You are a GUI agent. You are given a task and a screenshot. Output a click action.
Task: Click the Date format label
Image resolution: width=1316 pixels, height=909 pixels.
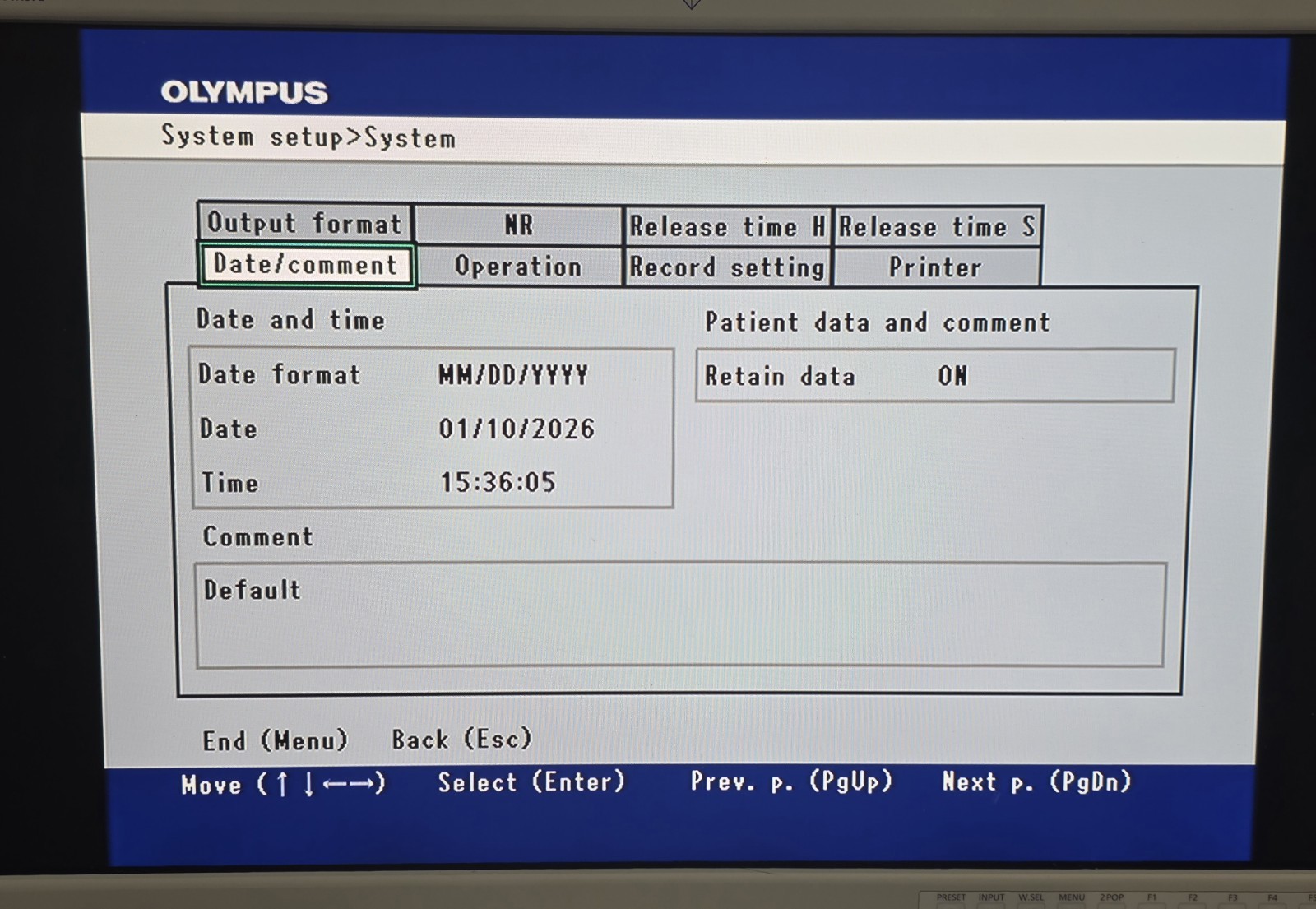point(280,374)
